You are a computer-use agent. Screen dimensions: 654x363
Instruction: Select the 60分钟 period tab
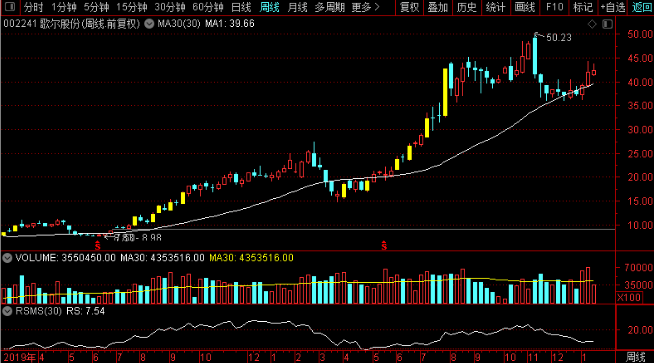coord(208,7)
